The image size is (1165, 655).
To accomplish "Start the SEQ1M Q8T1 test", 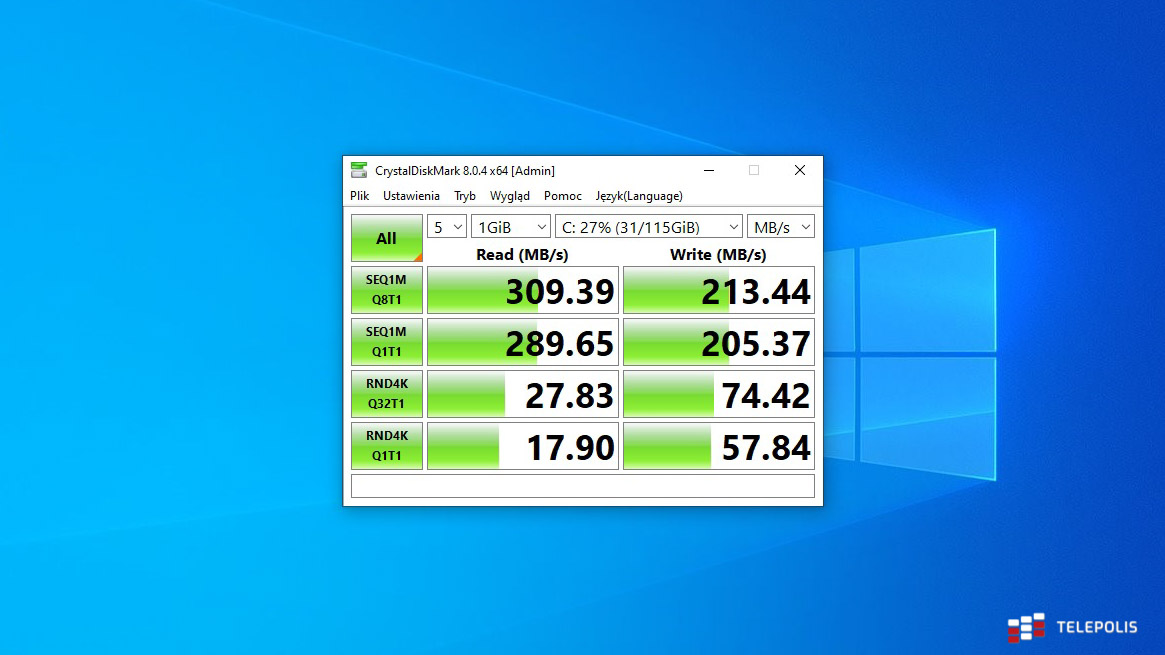I will point(386,290).
